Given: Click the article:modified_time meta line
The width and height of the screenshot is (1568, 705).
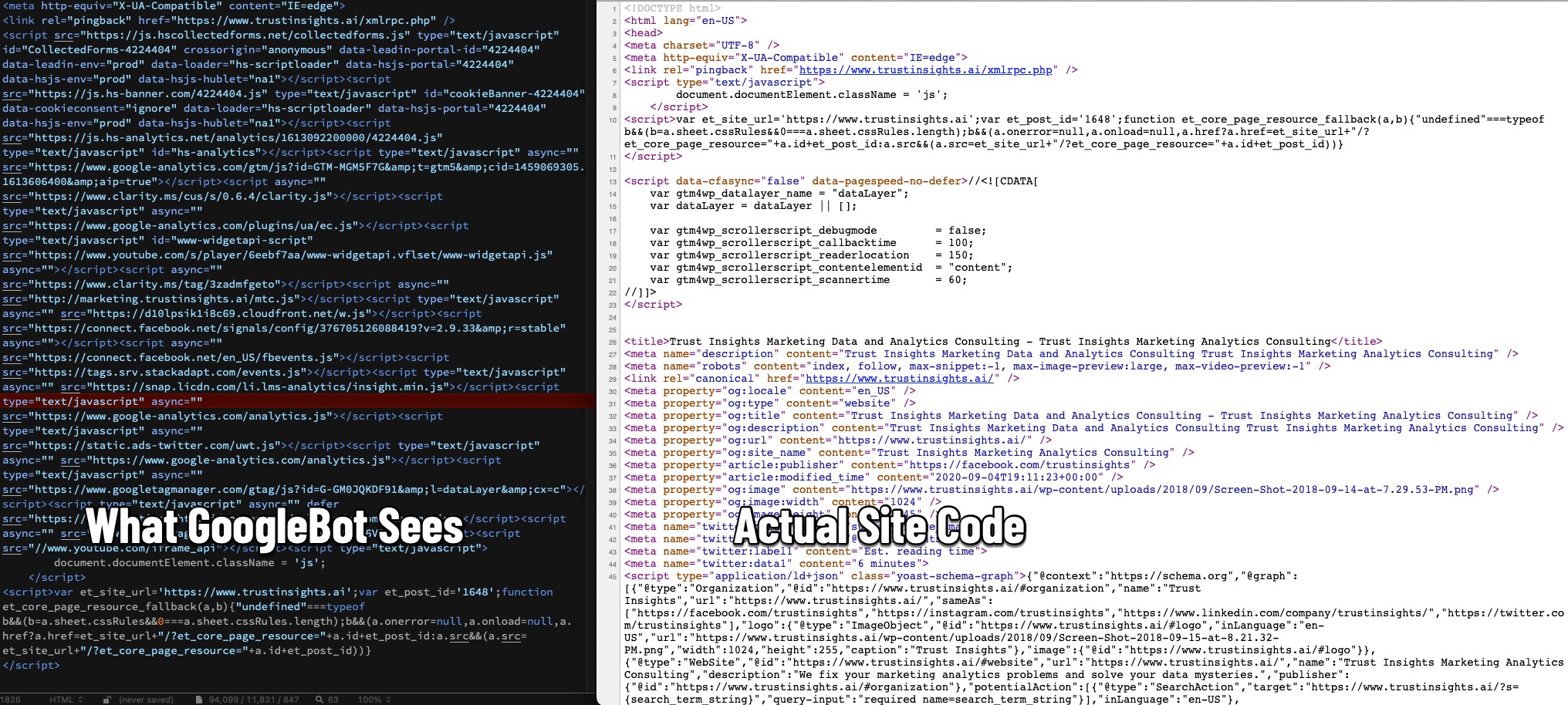Looking at the screenshot, I should tap(874, 477).
